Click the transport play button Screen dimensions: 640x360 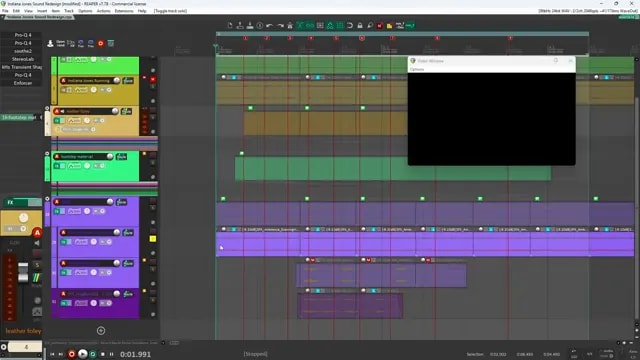[82, 354]
